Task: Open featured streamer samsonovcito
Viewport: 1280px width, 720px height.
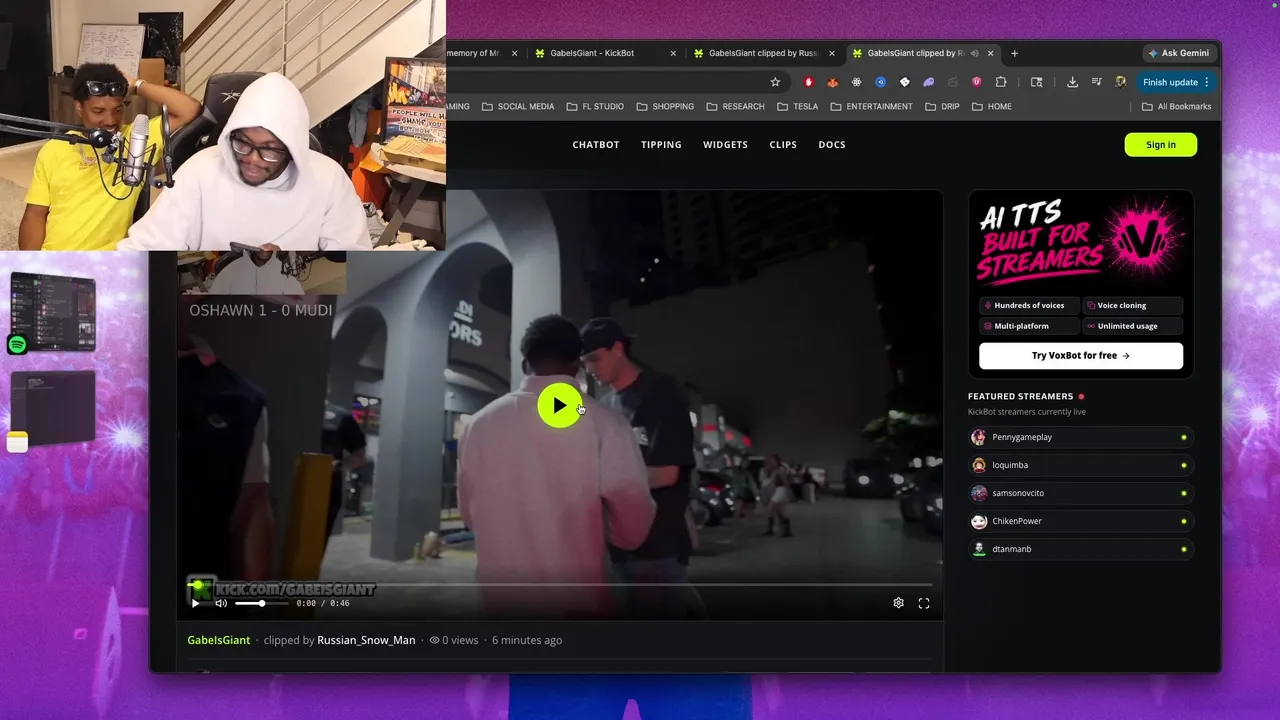Action: pyautogui.click(x=1081, y=493)
